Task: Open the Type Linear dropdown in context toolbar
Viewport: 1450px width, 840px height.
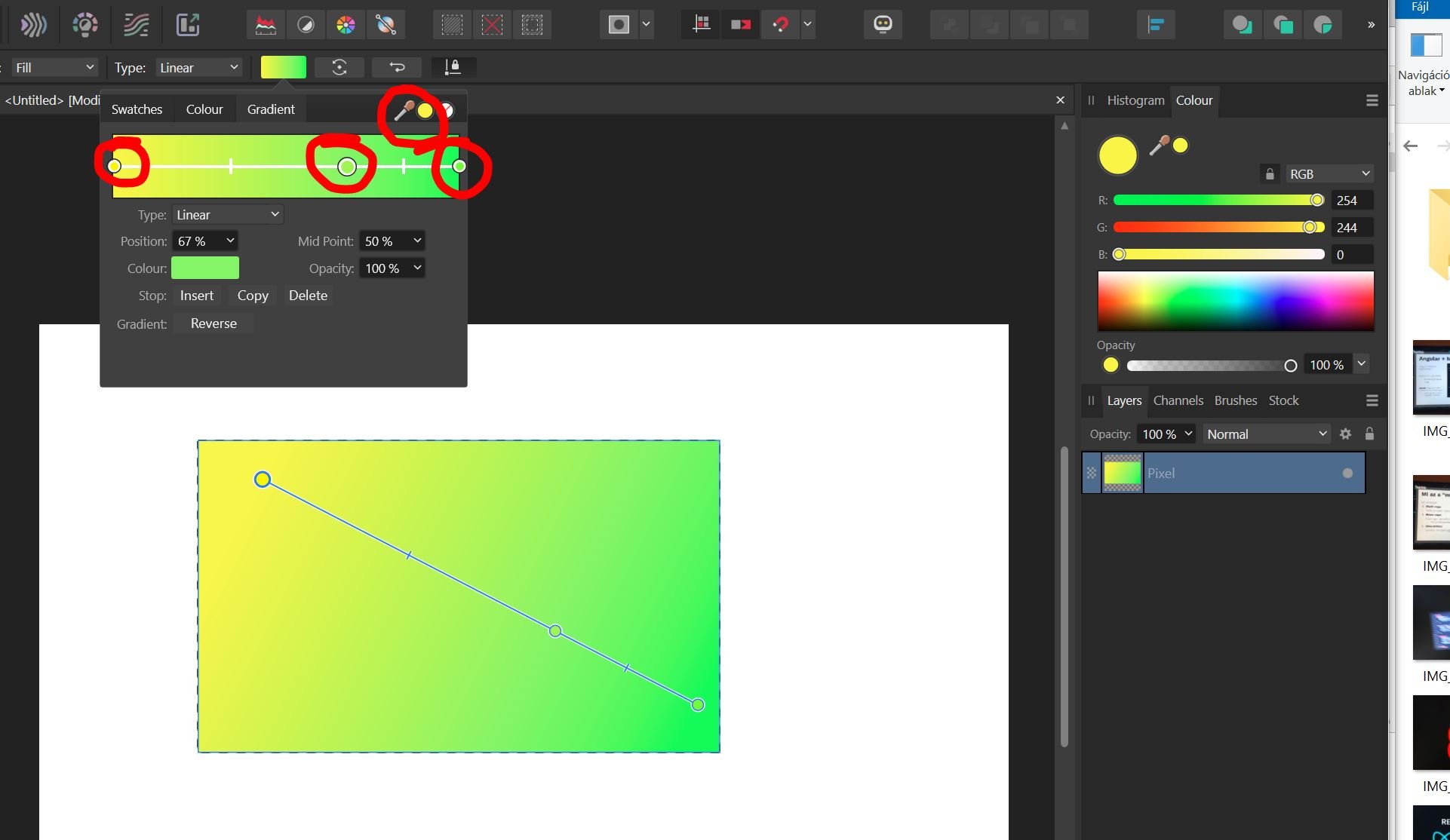Action: [199, 68]
